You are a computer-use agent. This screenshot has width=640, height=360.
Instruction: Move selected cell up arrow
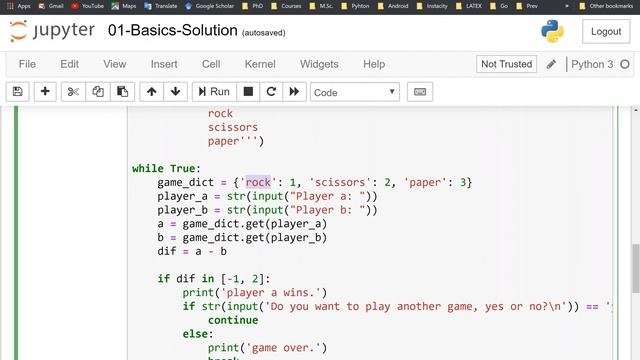(x=152, y=91)
